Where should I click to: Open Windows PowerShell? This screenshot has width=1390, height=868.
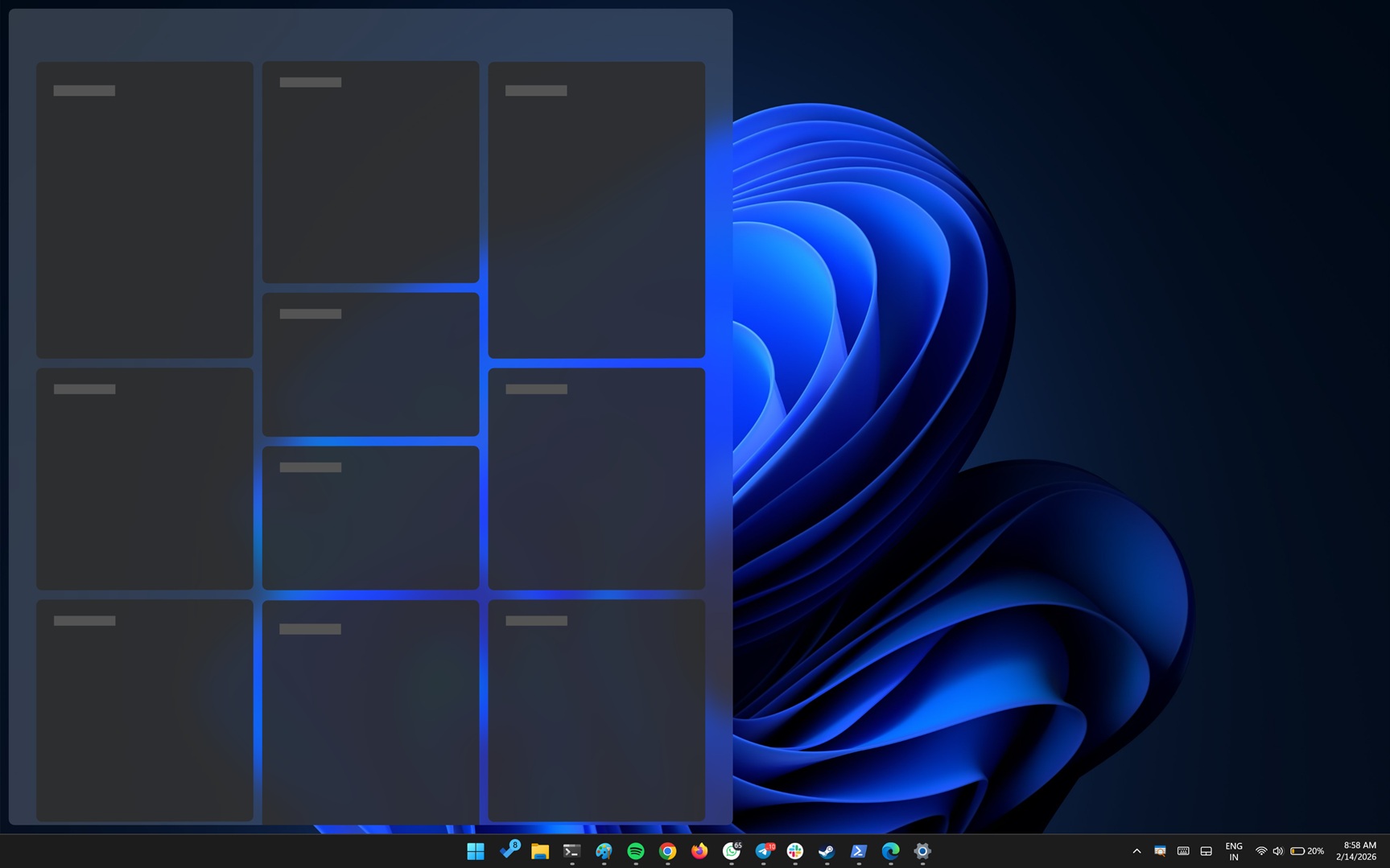(857, 850)
